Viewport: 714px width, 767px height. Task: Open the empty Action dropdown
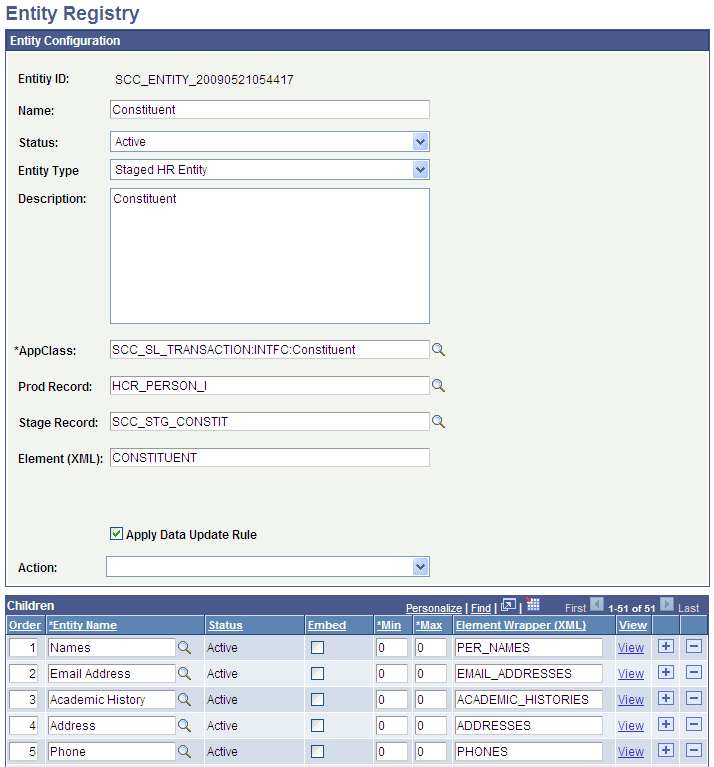(x=268, y=566)
